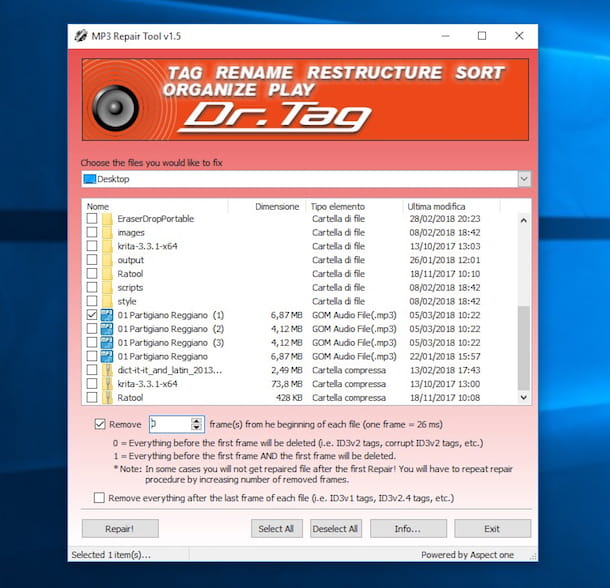
Task: Tick the output folder checkbox
Action: point(92,260)
